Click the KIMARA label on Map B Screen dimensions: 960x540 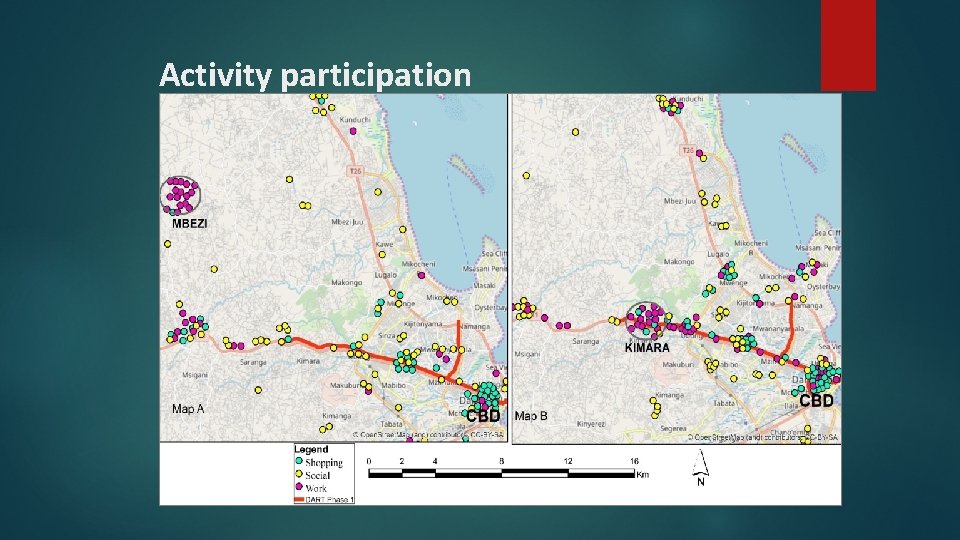pyautogui.click(x=647, y=348)
